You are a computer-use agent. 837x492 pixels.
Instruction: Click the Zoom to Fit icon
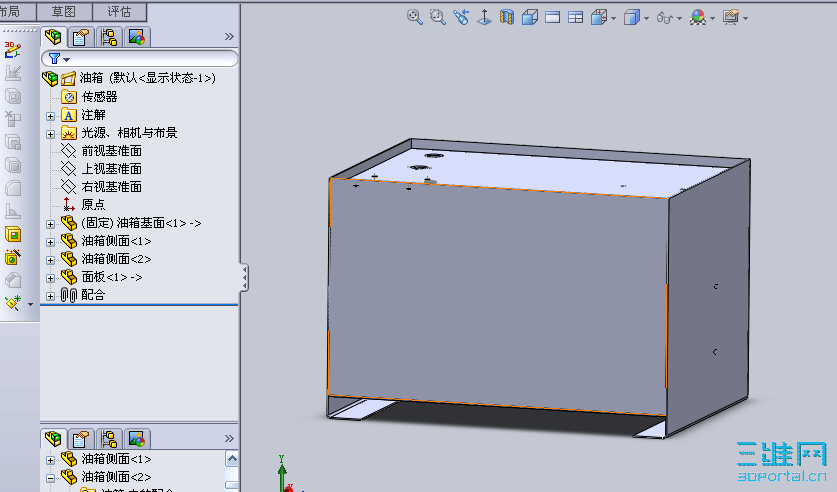pos(414,17)
